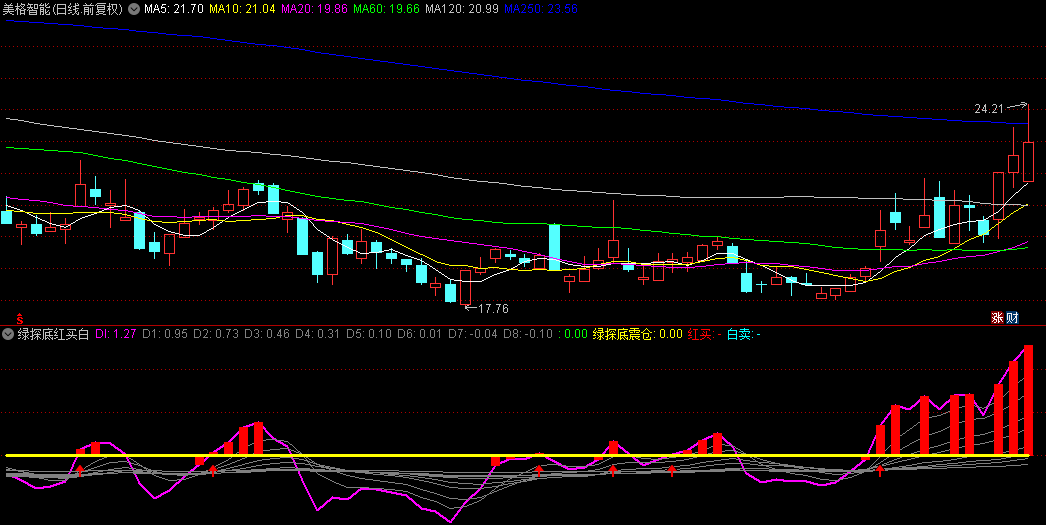The image size is (1046, 525).
Task: Select the blue MA250: 23.56 label
Action: 541,9
